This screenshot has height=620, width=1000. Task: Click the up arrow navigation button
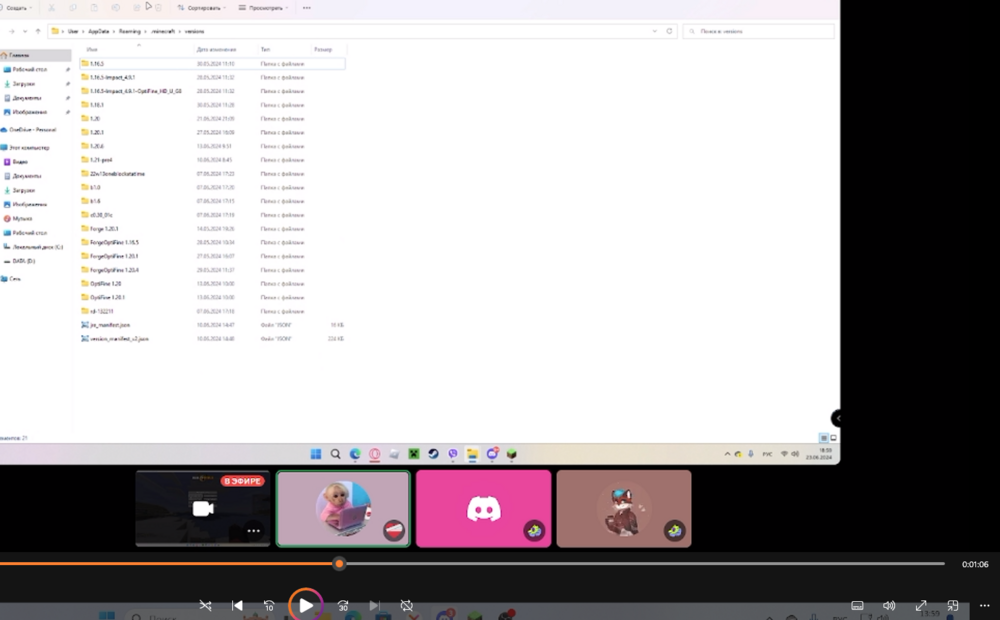coord(38,31)
